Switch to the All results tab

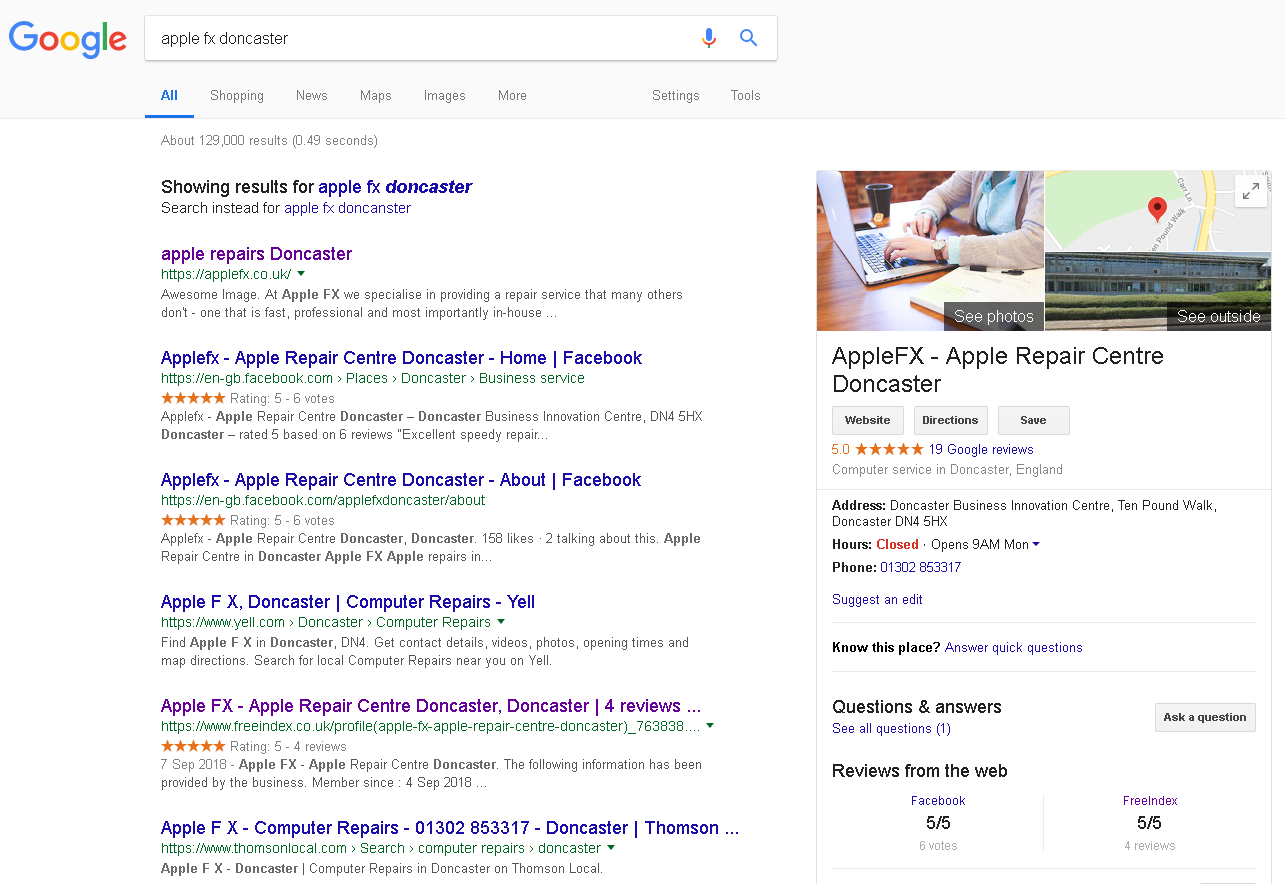click(x=169, y=96)
